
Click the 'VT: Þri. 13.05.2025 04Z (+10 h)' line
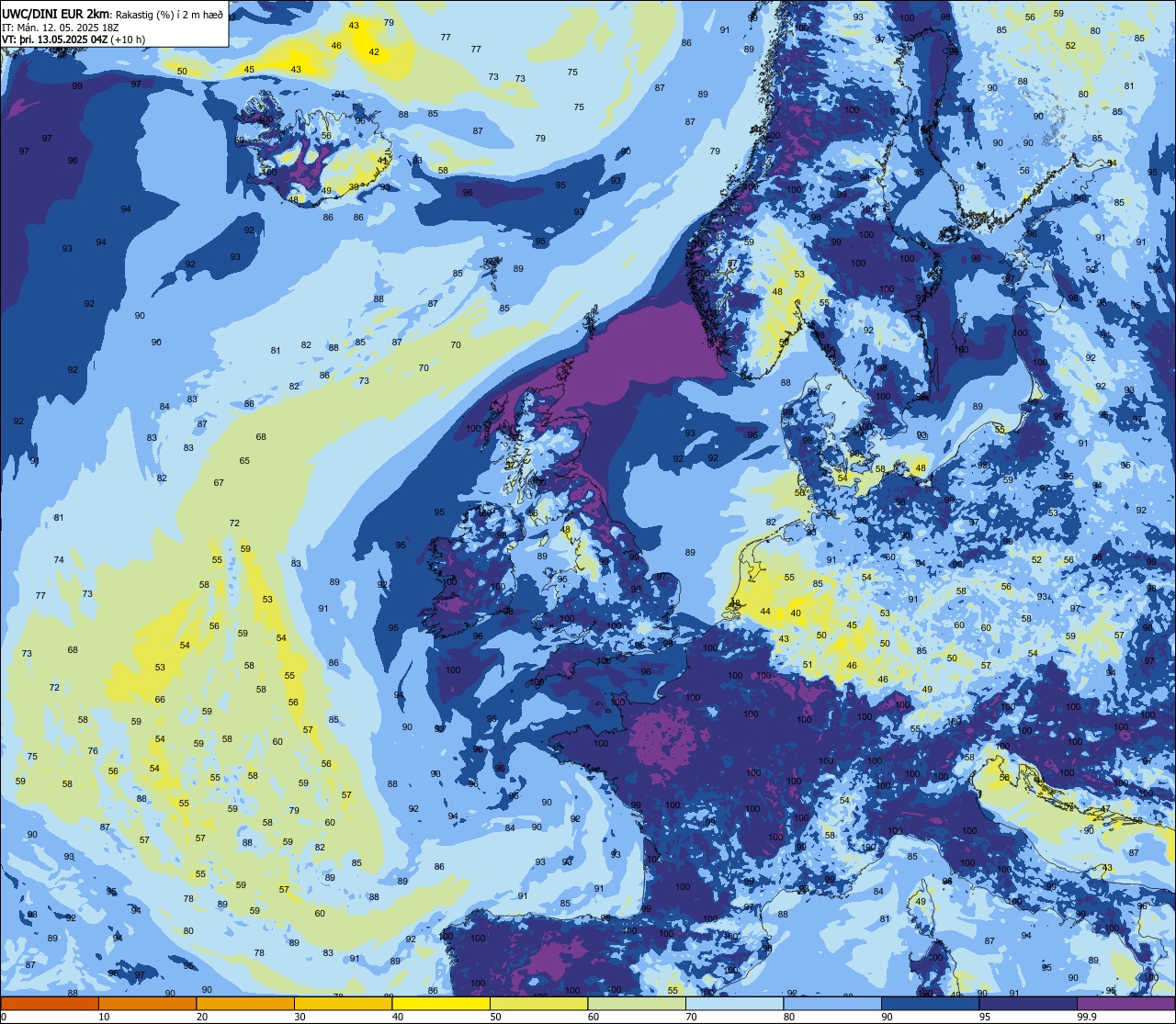tap(74, 39)
